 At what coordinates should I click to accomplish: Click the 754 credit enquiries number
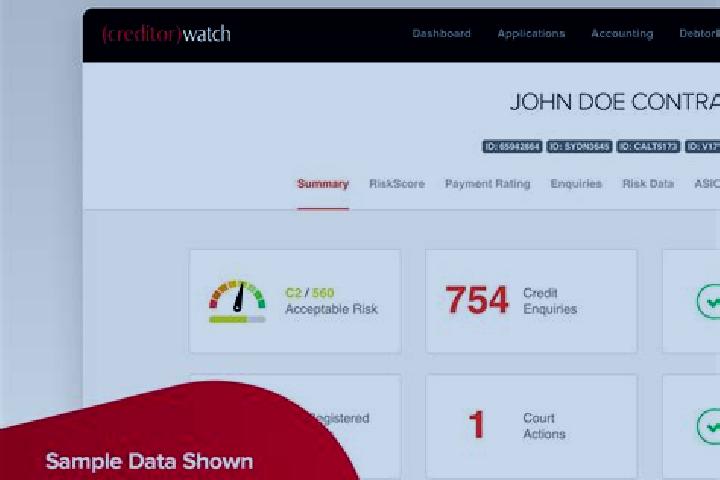click(477, 300)
